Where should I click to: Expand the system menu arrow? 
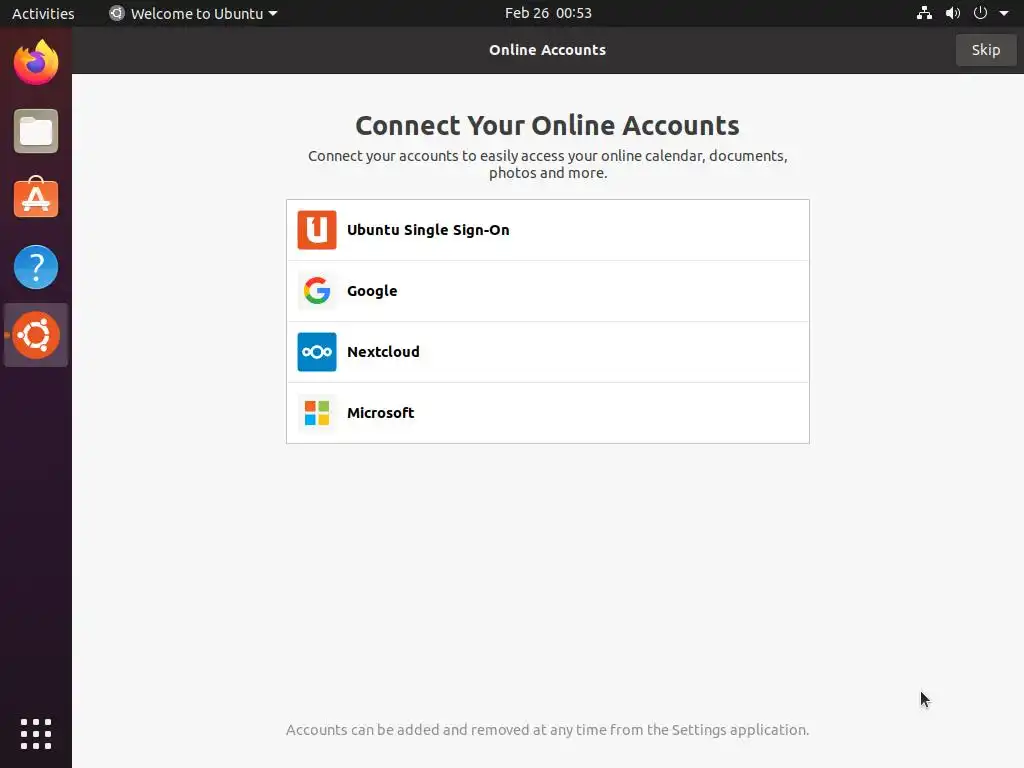pyautogui.click(x=1004, y=13)
